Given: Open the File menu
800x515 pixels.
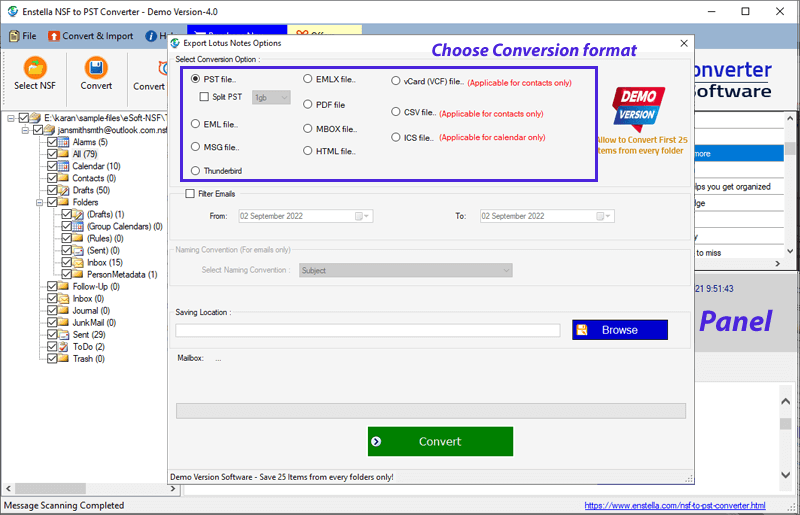Looking at the screenshot, I should [23, 36].
